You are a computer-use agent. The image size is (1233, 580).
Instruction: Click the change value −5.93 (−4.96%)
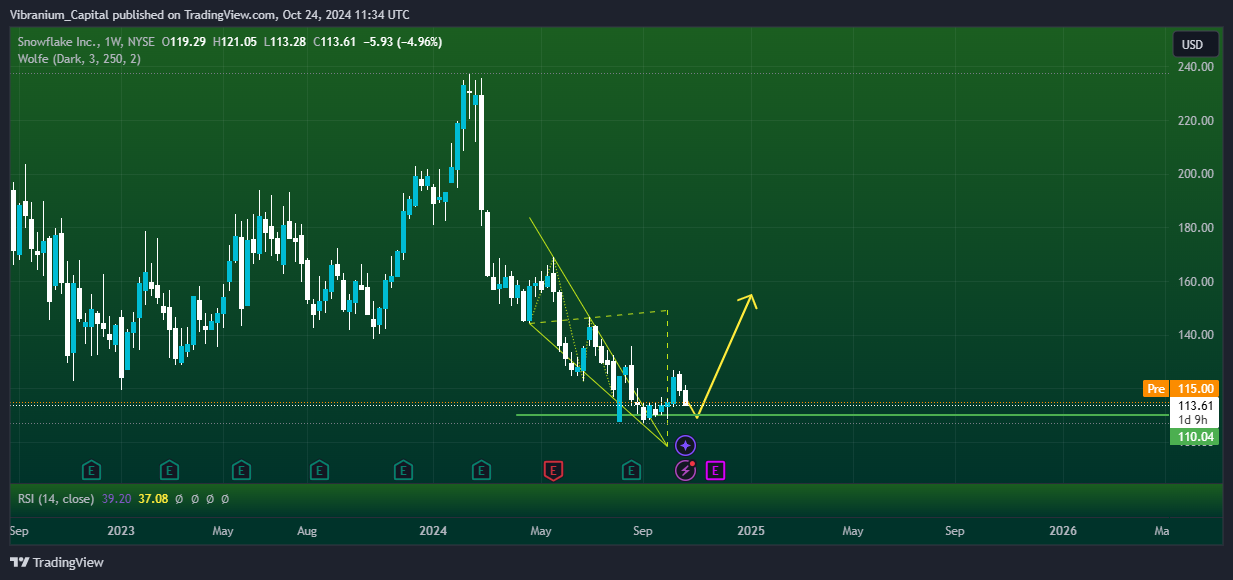(x=403, y=42)
